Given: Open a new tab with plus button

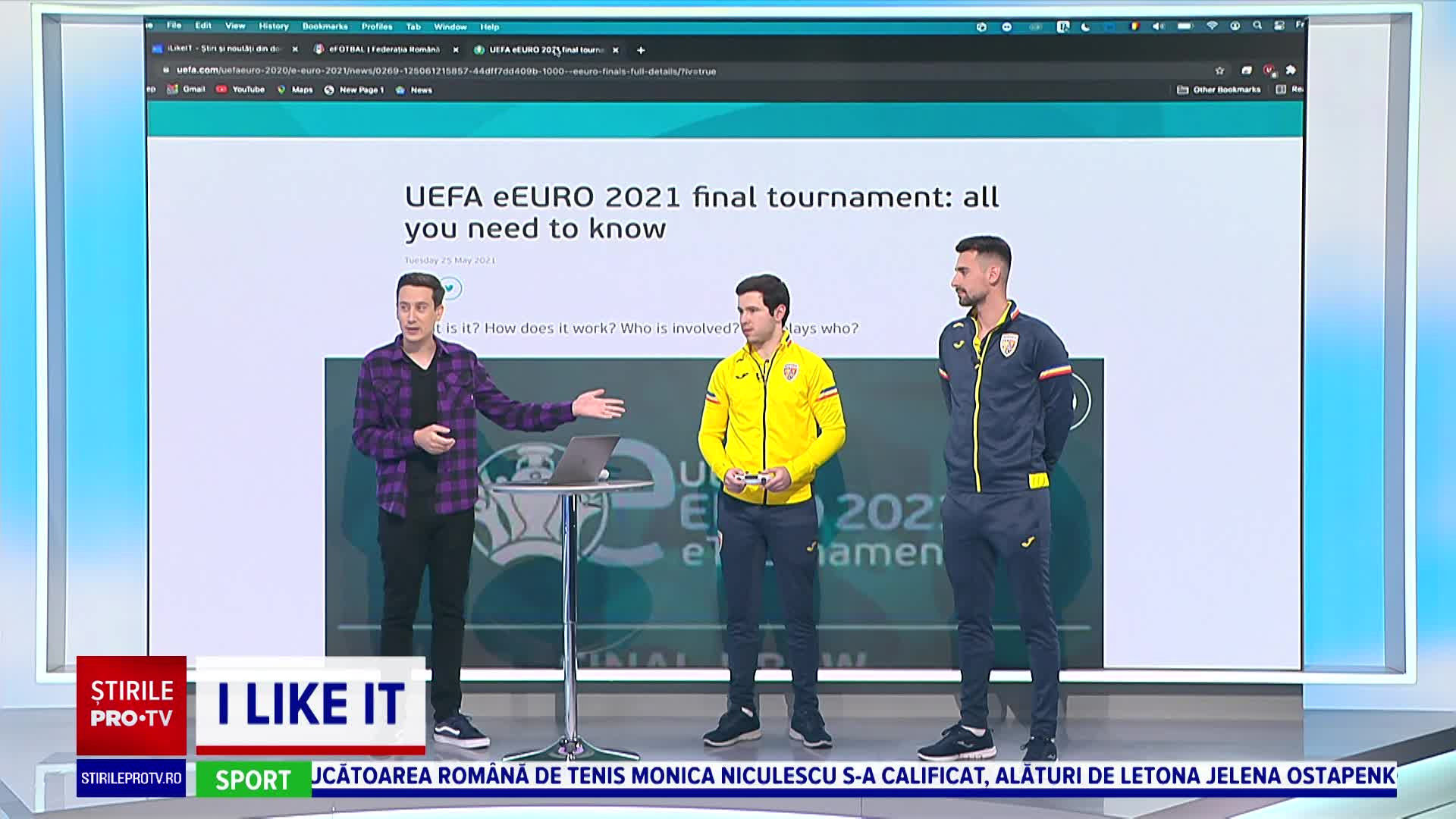Looking at the screenshot, I should (x=641, y=50).
